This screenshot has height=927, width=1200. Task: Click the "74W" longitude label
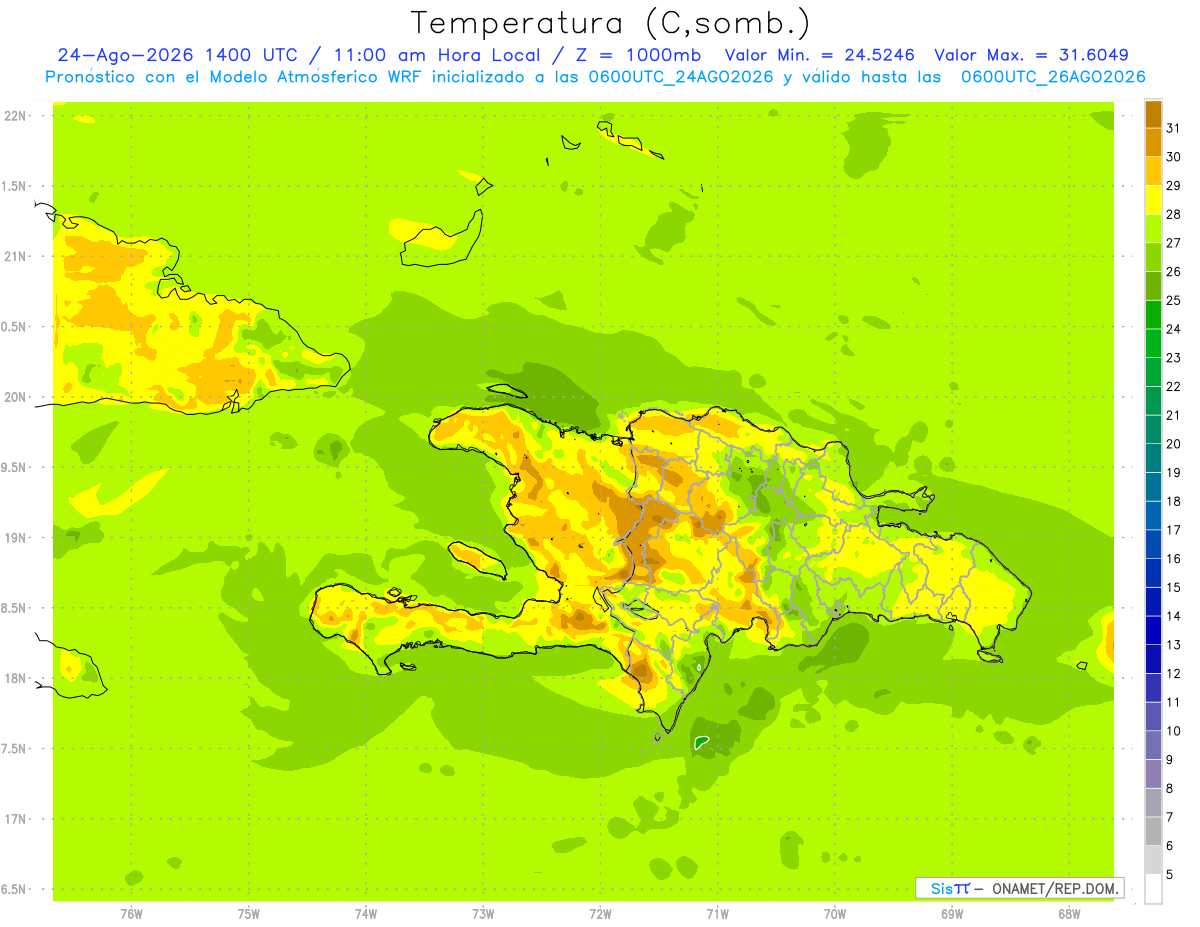pos(365,914)
